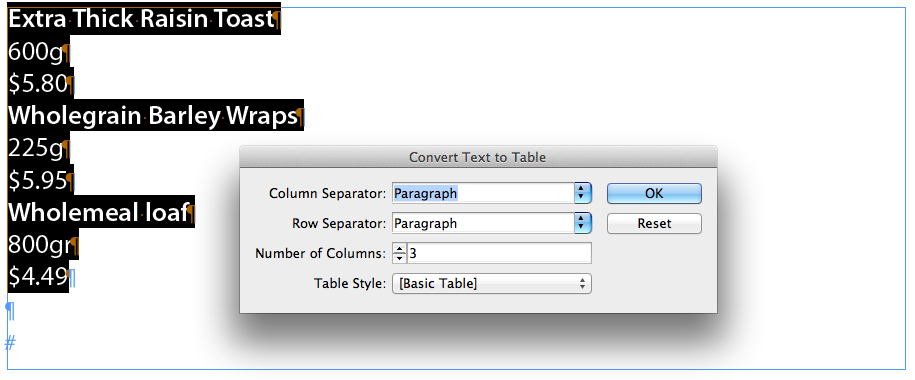The width and height of the screenshot is (915, 380).
Task: Click the Number of Columns stepper arrows
Action: [399, 253]
